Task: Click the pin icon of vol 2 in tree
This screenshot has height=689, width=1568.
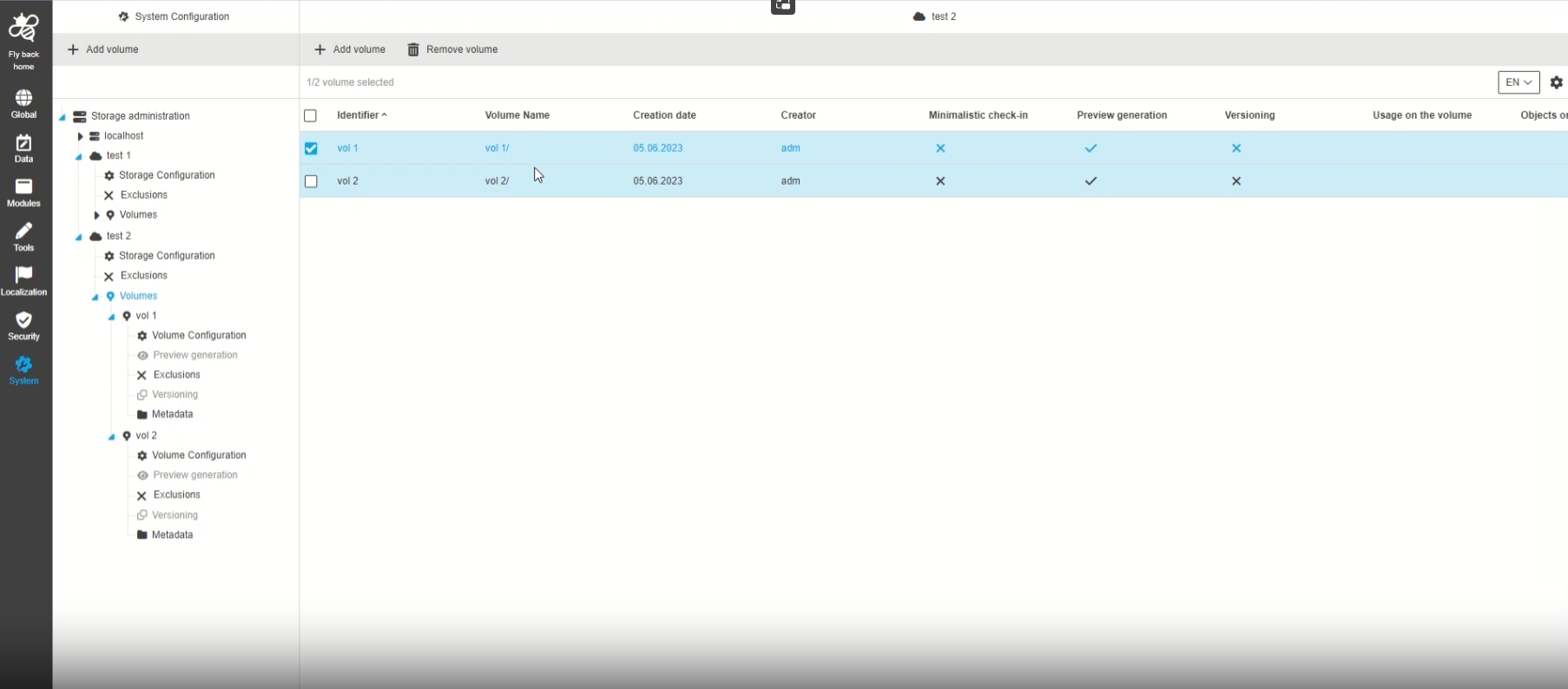Action: pyautogui.click(x=127, y=436)
